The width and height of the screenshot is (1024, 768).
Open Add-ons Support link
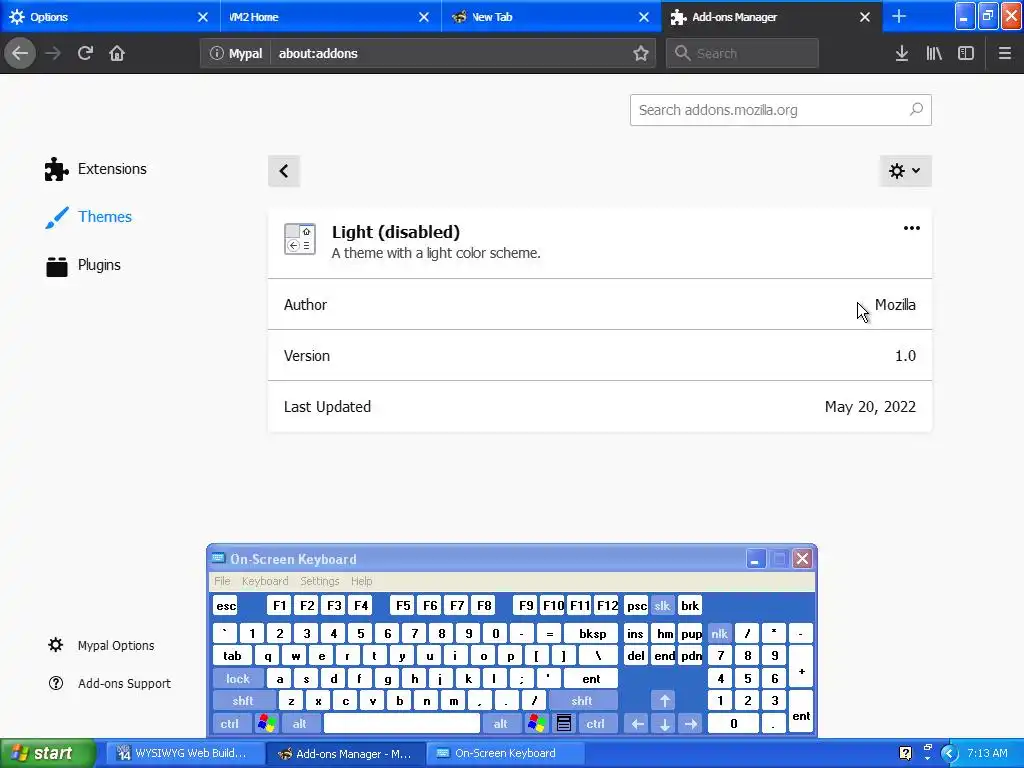coord(109,683)
